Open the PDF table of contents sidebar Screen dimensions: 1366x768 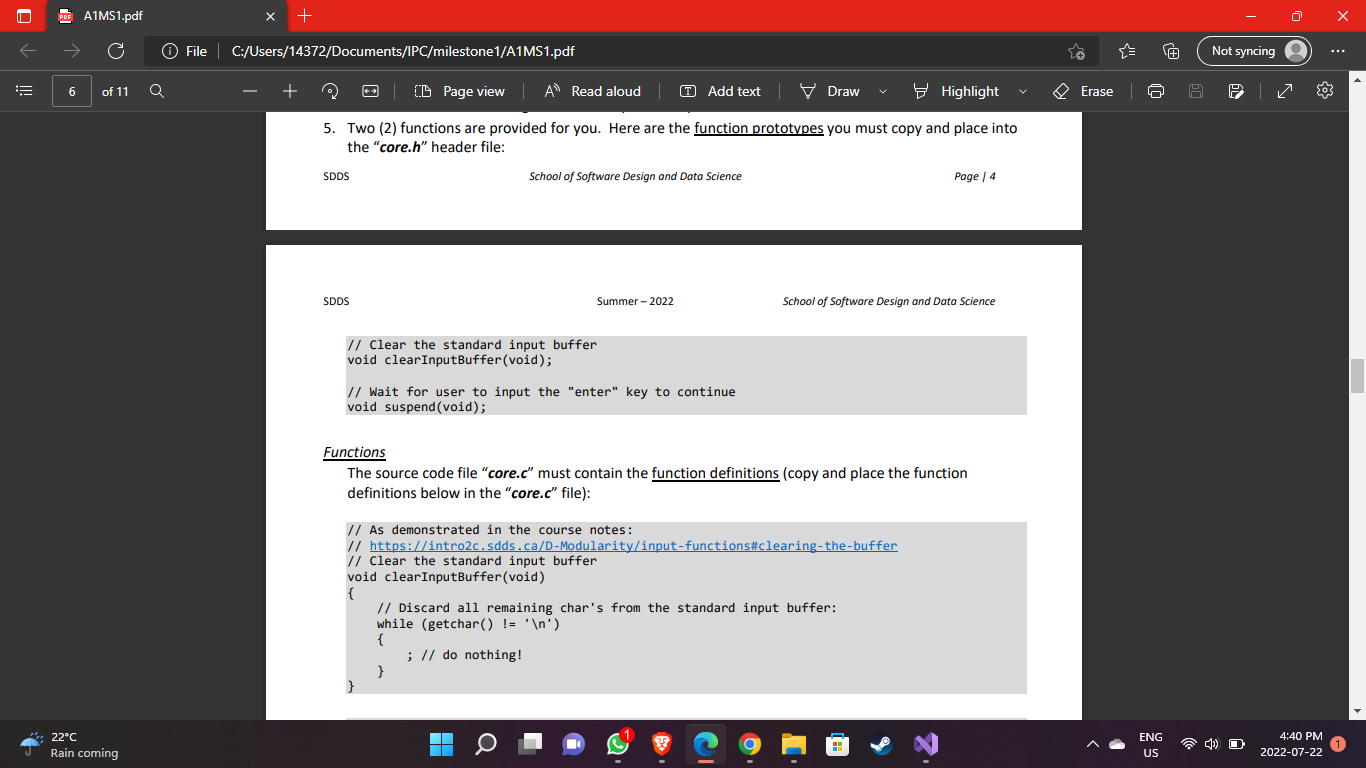[x=24, y=91]
